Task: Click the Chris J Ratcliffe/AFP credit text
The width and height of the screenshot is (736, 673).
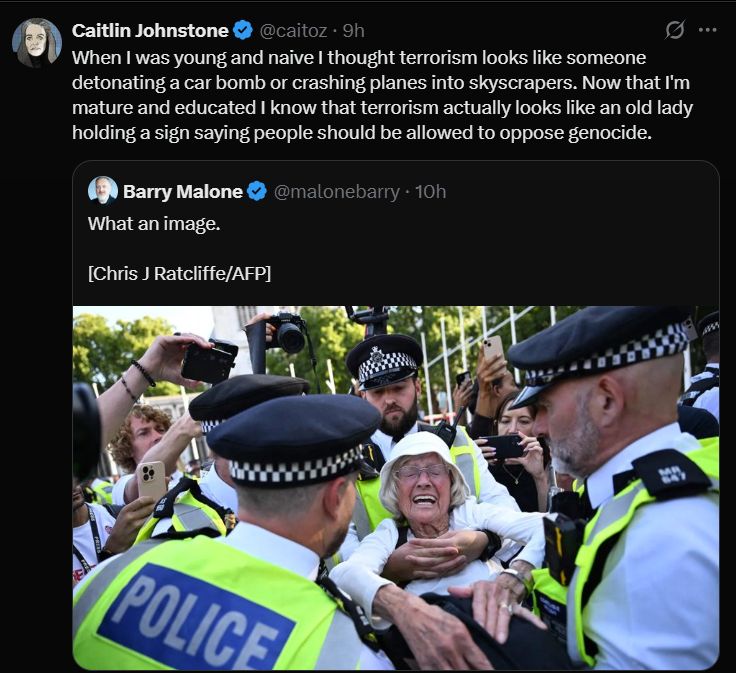Action: point(179,273)
